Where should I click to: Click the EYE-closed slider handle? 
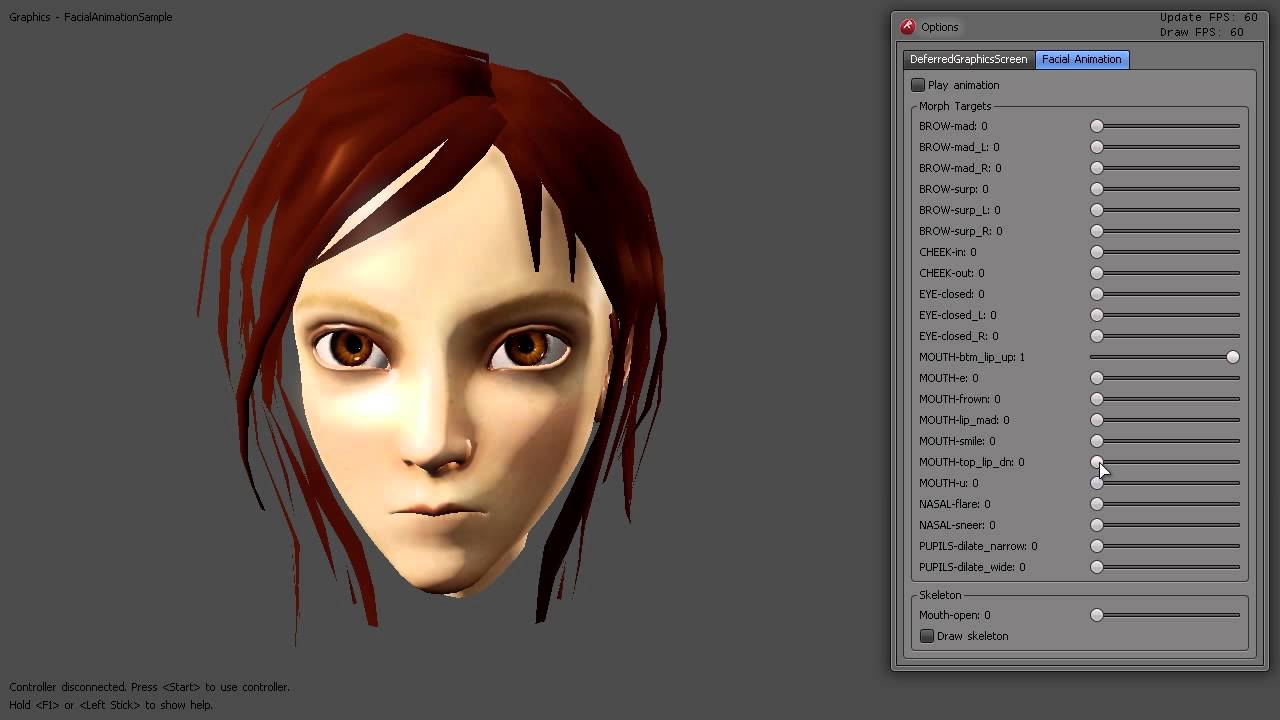tap(1097, 294)
